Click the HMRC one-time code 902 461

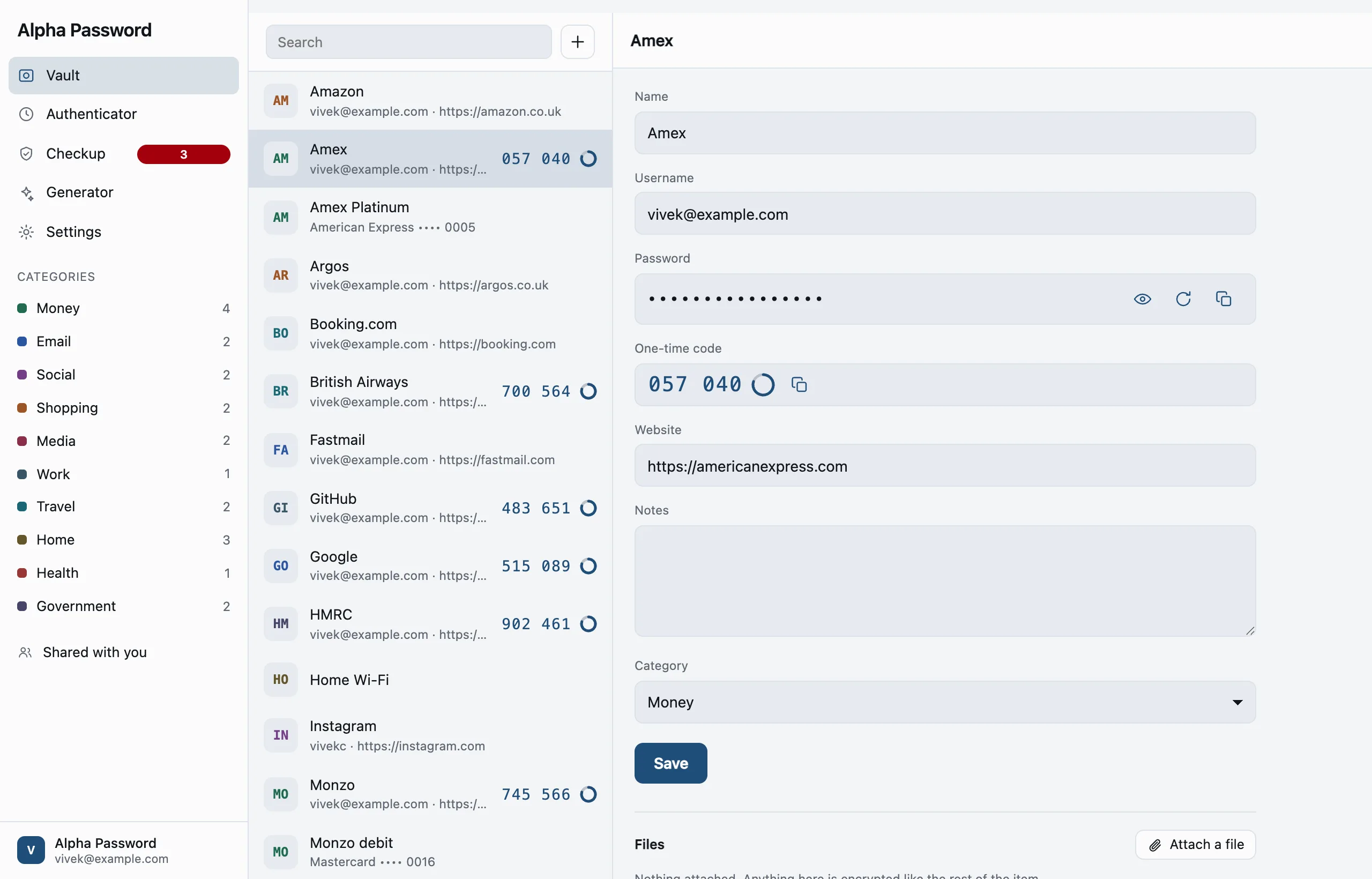(536, 624)
